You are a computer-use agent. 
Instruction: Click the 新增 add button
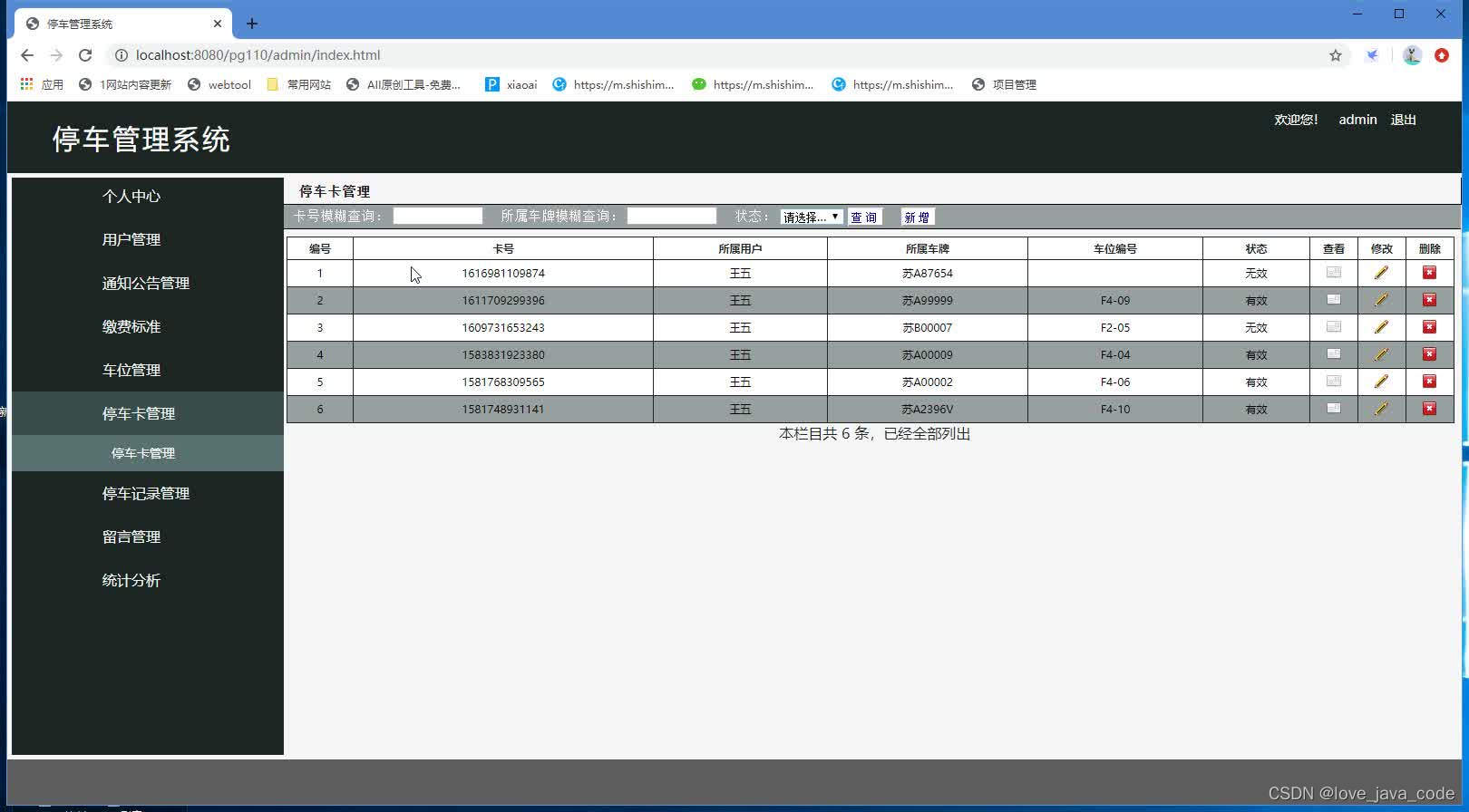point(917,217)
